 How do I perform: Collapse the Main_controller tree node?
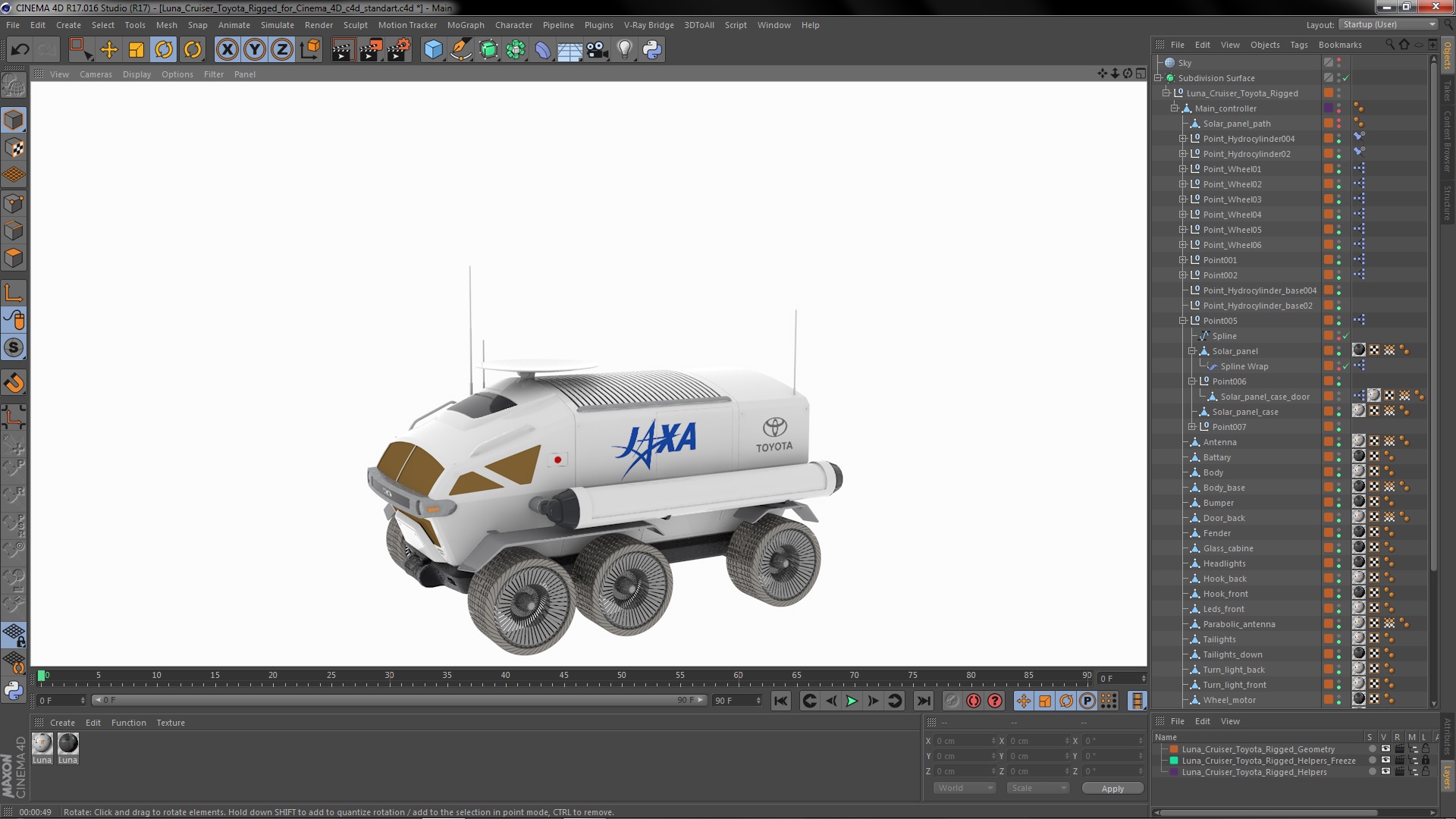(x=1174, y=108)
